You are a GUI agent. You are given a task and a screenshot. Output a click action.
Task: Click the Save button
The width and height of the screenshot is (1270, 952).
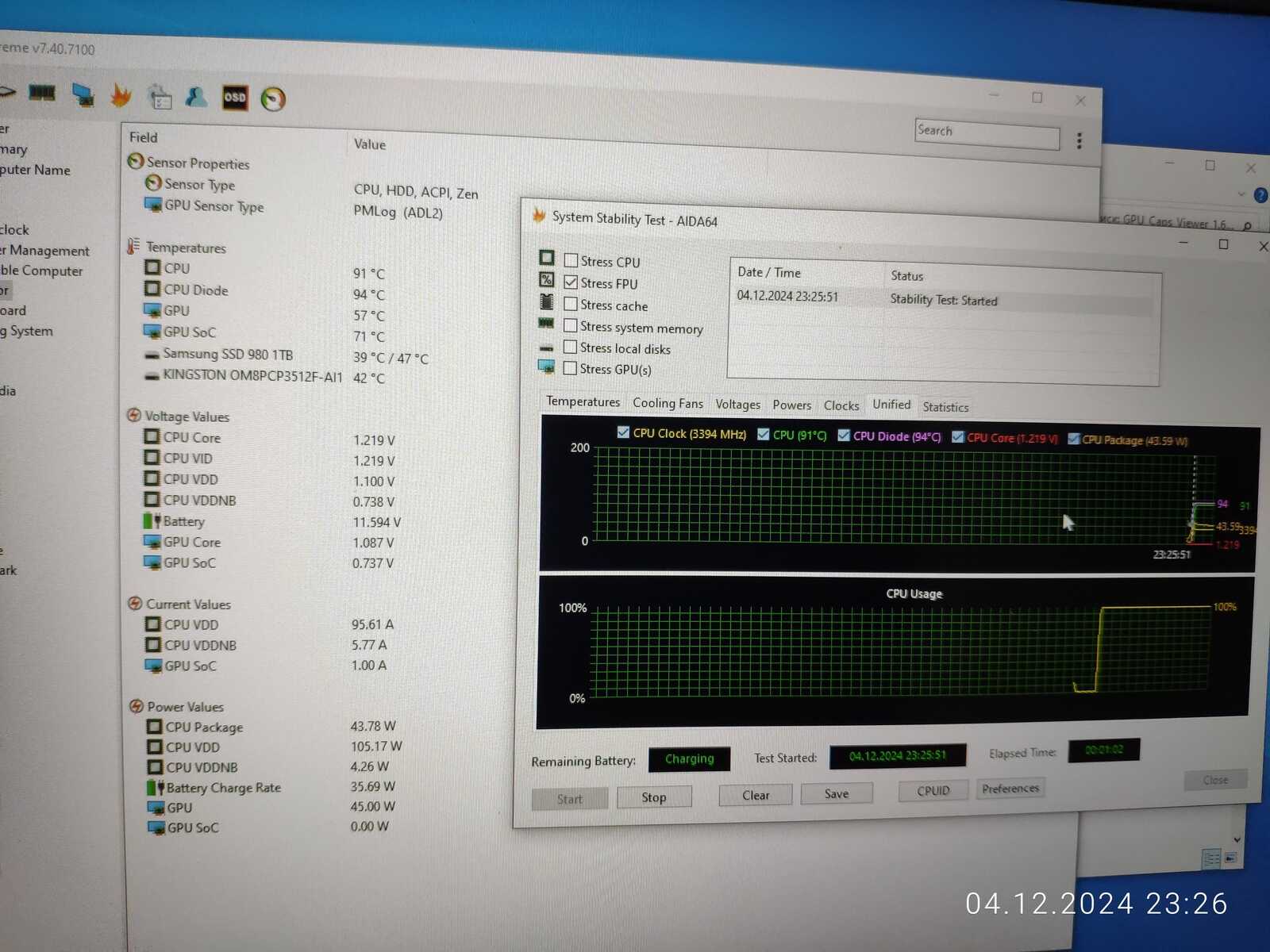pos(837,794)
